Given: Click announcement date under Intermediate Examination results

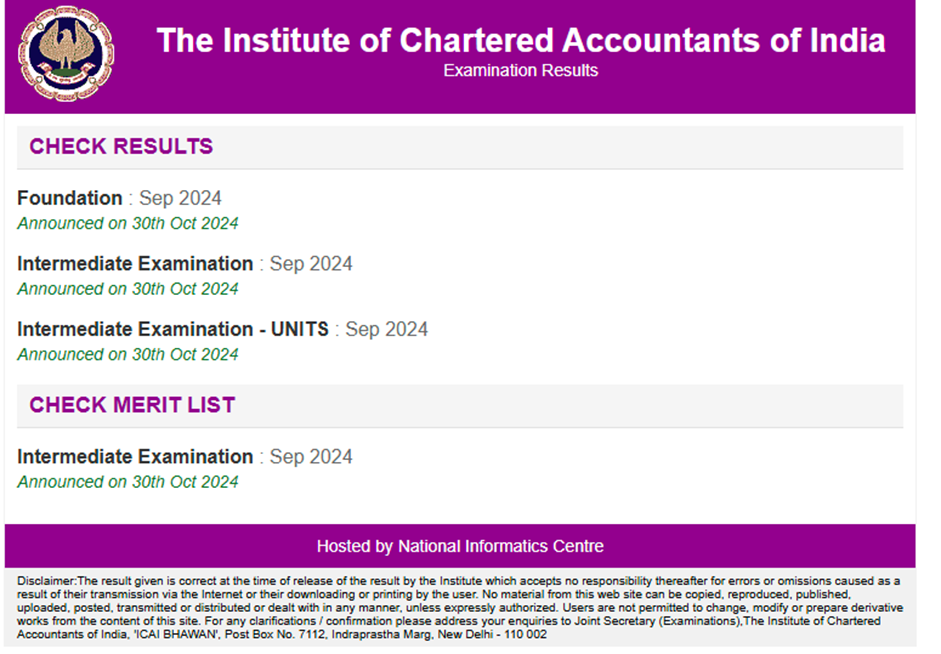Looking at the screenshot, I should pos(128,289).
